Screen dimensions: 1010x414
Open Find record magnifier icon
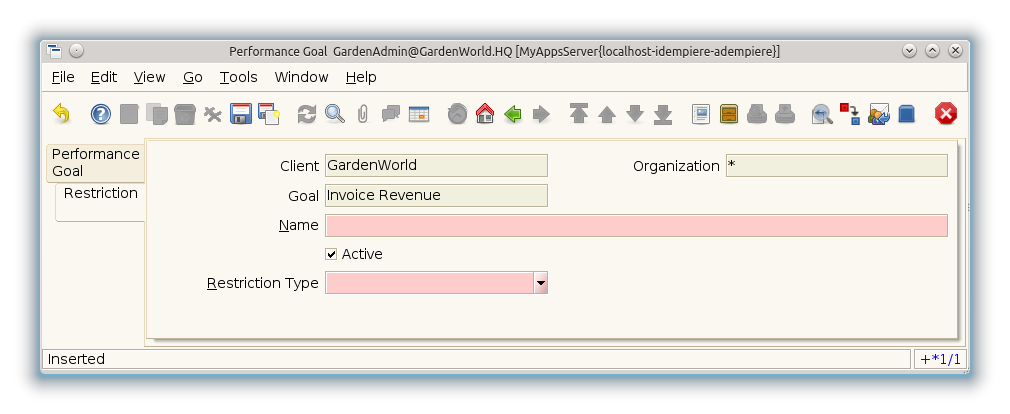[335, 114]
